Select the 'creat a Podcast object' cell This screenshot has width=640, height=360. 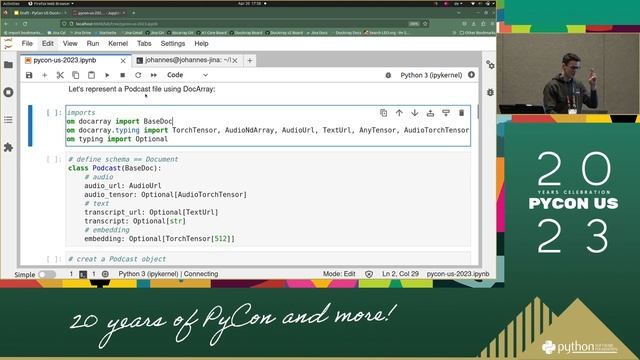point(268,259)
